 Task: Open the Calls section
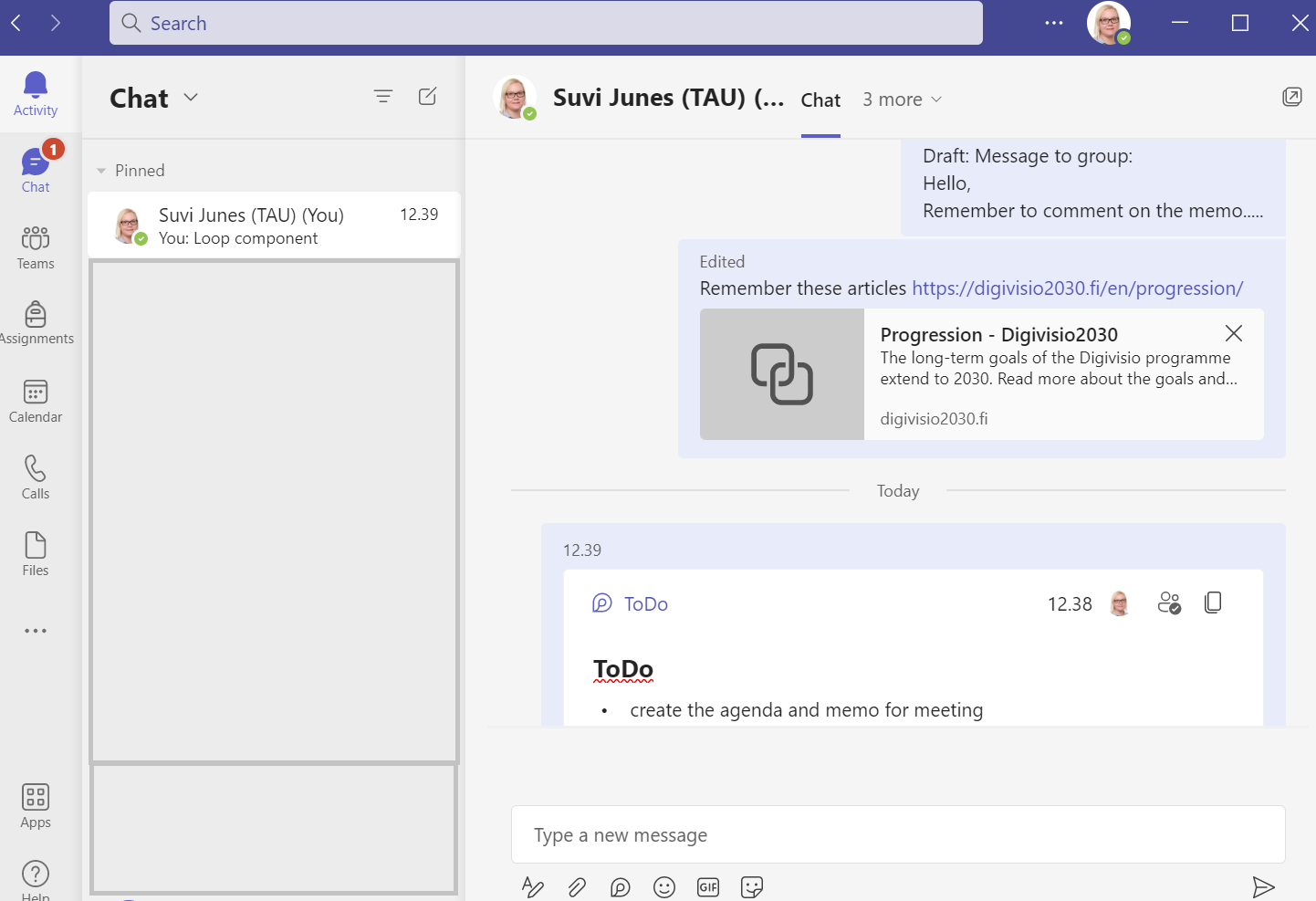click(35, 475)
